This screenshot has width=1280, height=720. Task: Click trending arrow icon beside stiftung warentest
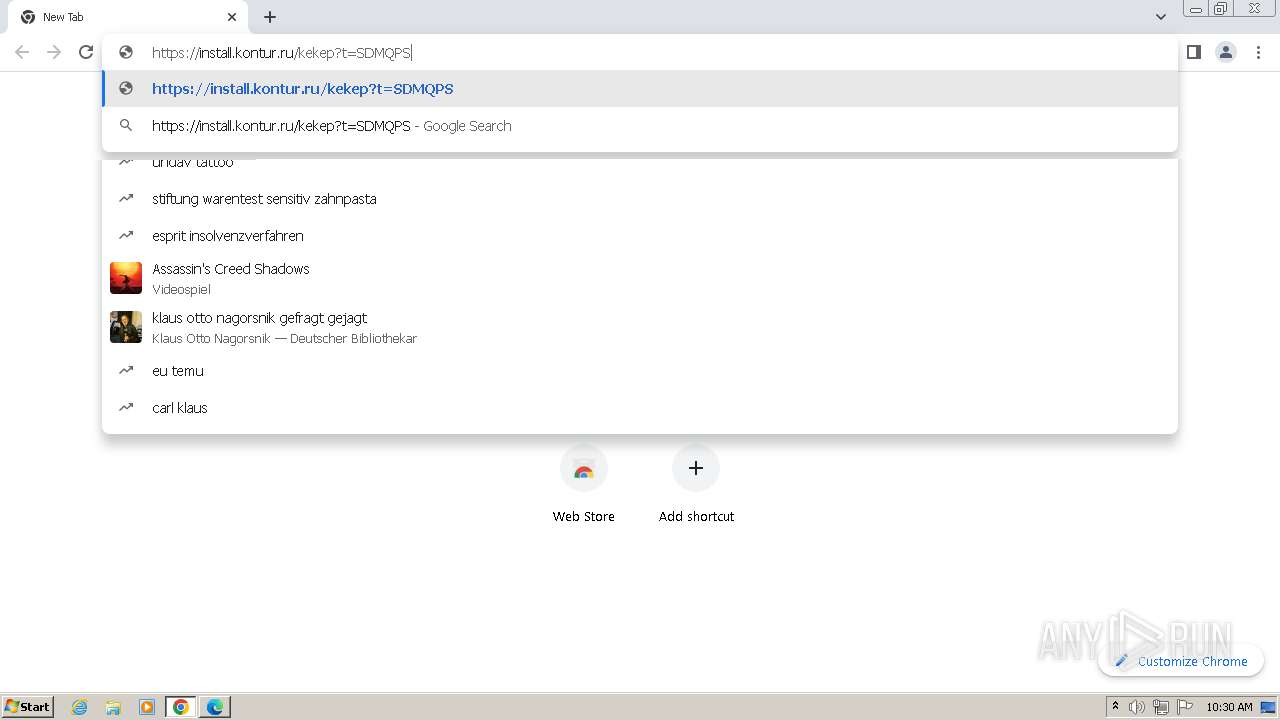tap(126, 198)
